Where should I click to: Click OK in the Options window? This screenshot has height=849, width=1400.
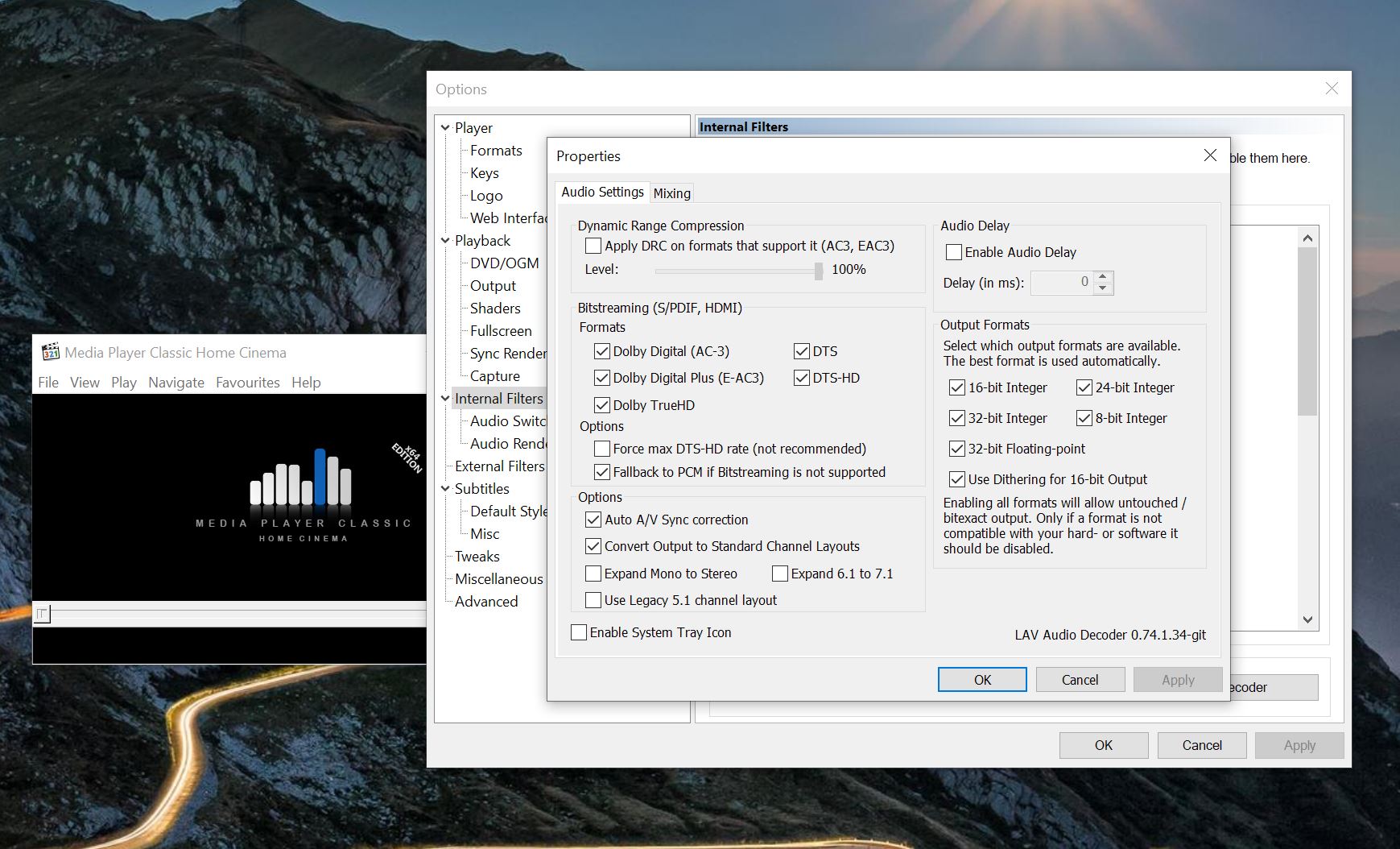coord(1104,745)
